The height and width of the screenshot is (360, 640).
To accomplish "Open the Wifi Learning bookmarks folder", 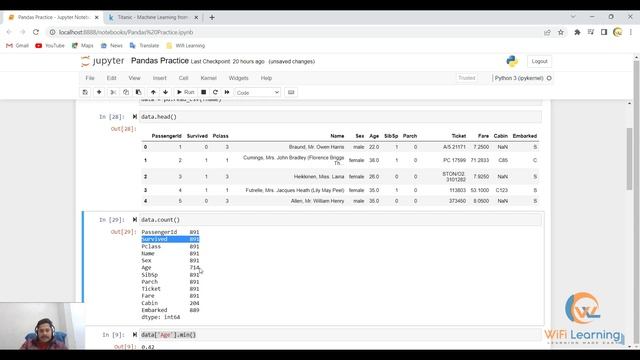I will coord(186,46).
